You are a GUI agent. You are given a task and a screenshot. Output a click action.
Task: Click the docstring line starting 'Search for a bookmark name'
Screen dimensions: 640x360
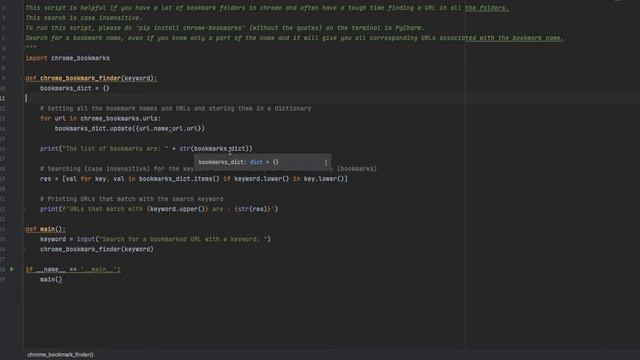point(294,38)
